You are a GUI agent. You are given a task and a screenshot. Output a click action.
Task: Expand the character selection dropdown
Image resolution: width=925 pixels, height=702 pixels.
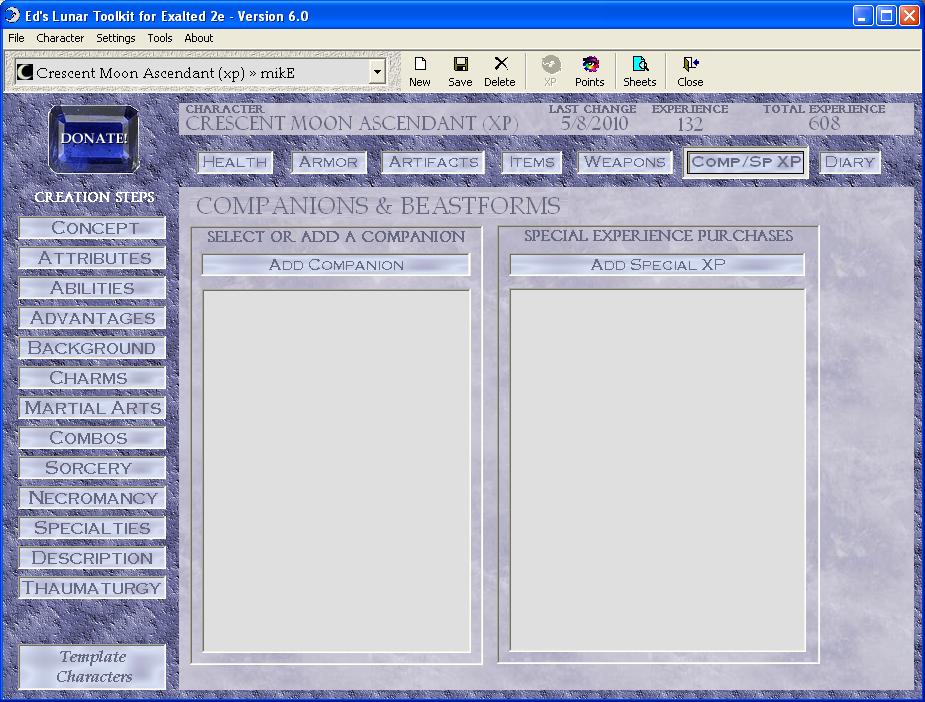pos(377,72)
